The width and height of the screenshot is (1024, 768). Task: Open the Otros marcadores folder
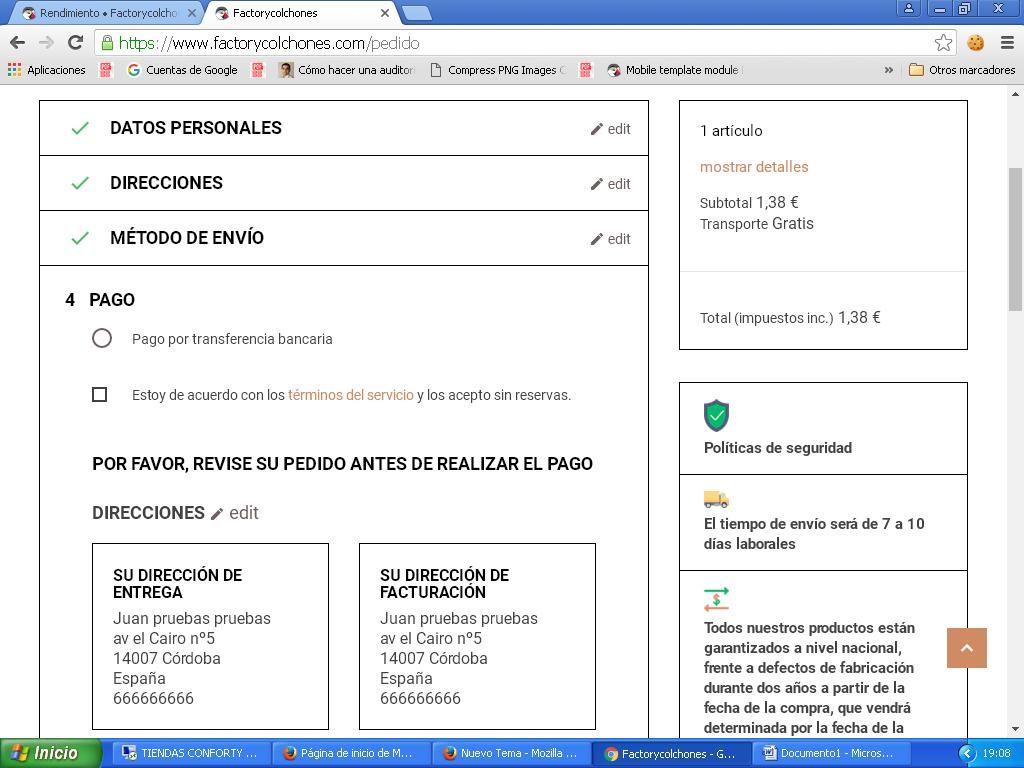click(962, 70)
